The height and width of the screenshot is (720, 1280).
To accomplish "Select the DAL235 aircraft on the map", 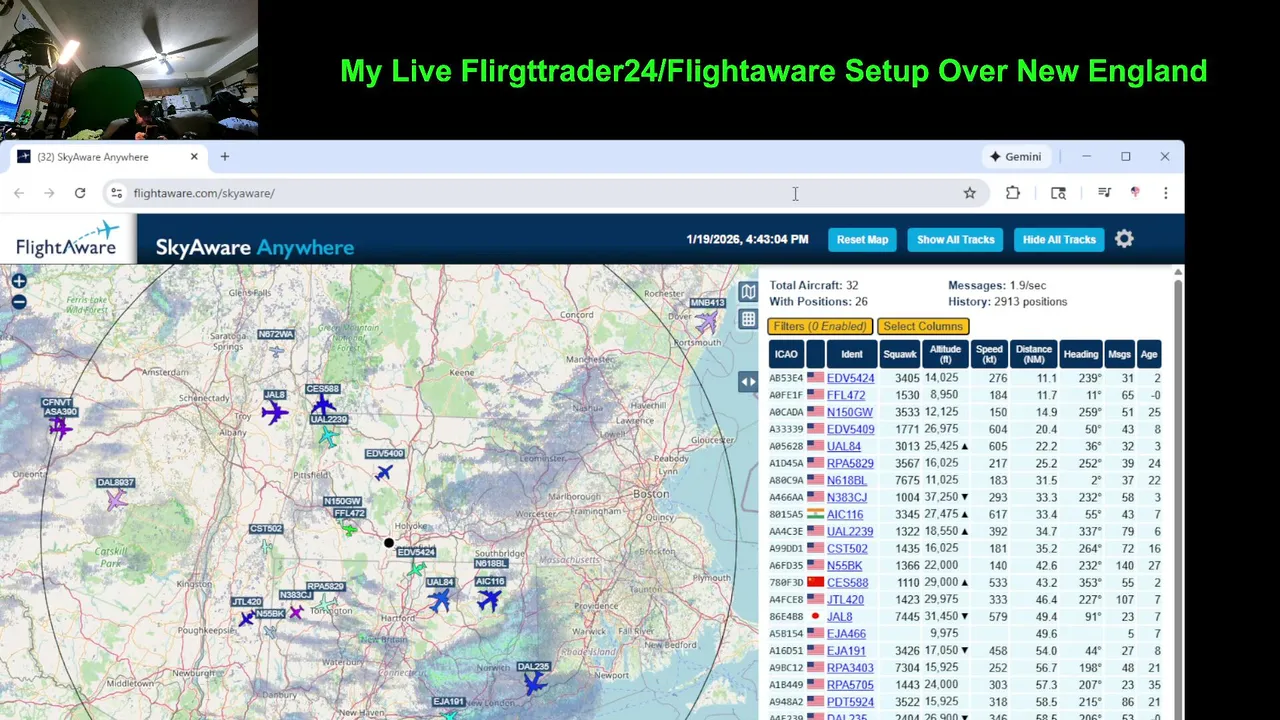I will click(534, 683).
